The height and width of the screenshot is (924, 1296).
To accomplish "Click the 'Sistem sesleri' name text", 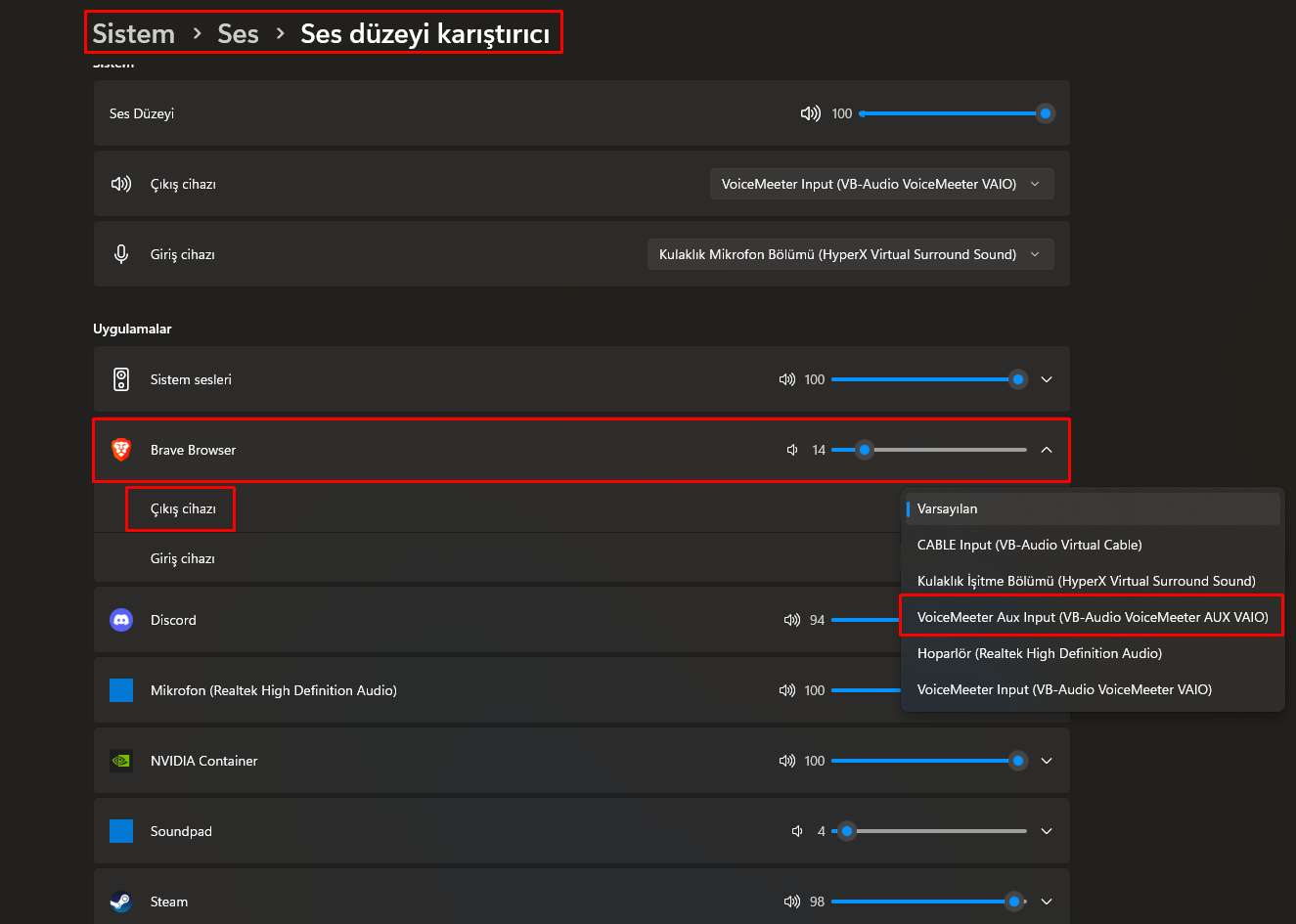I will [191, 379].
